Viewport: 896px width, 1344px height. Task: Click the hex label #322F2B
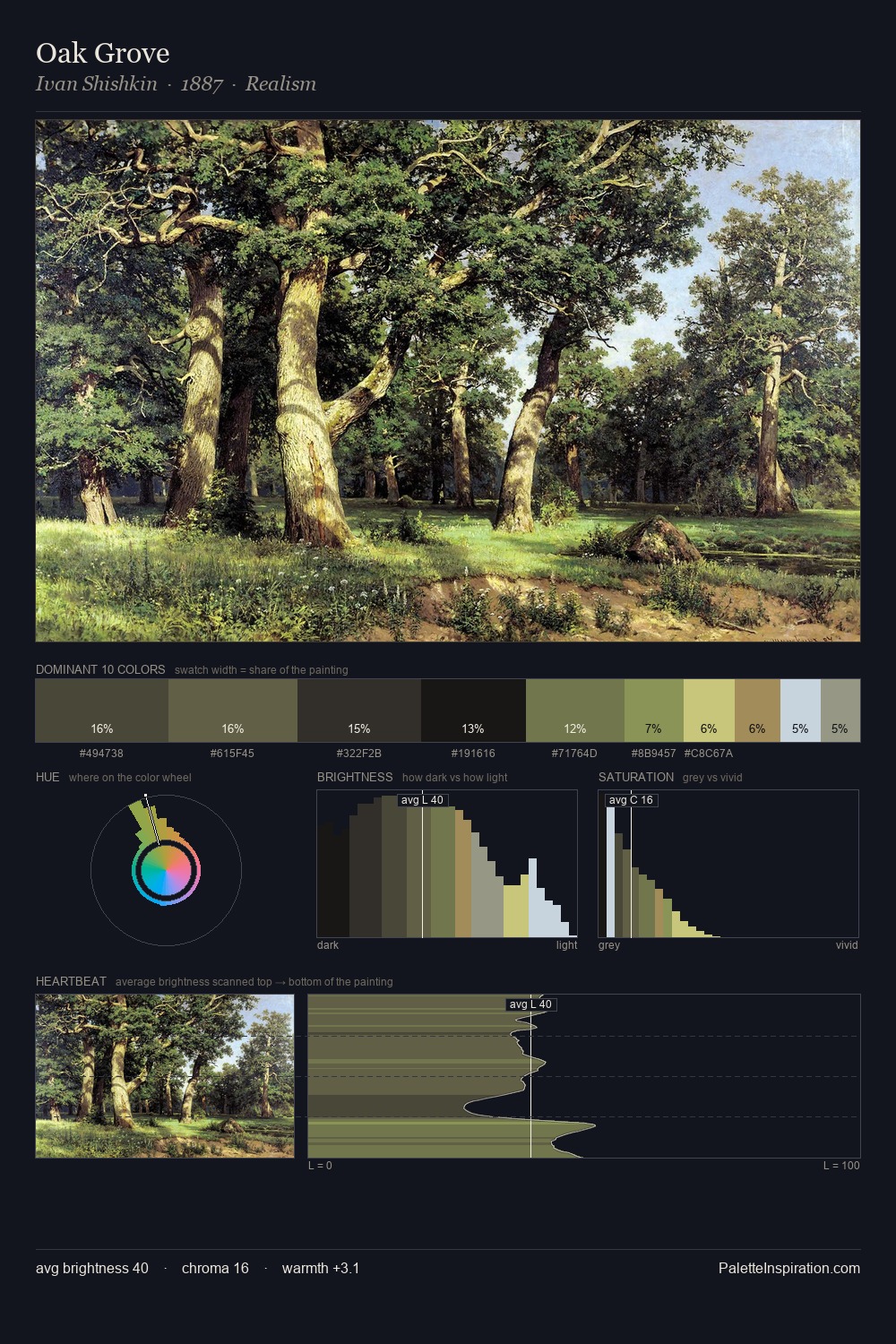[x=359, y=754]
